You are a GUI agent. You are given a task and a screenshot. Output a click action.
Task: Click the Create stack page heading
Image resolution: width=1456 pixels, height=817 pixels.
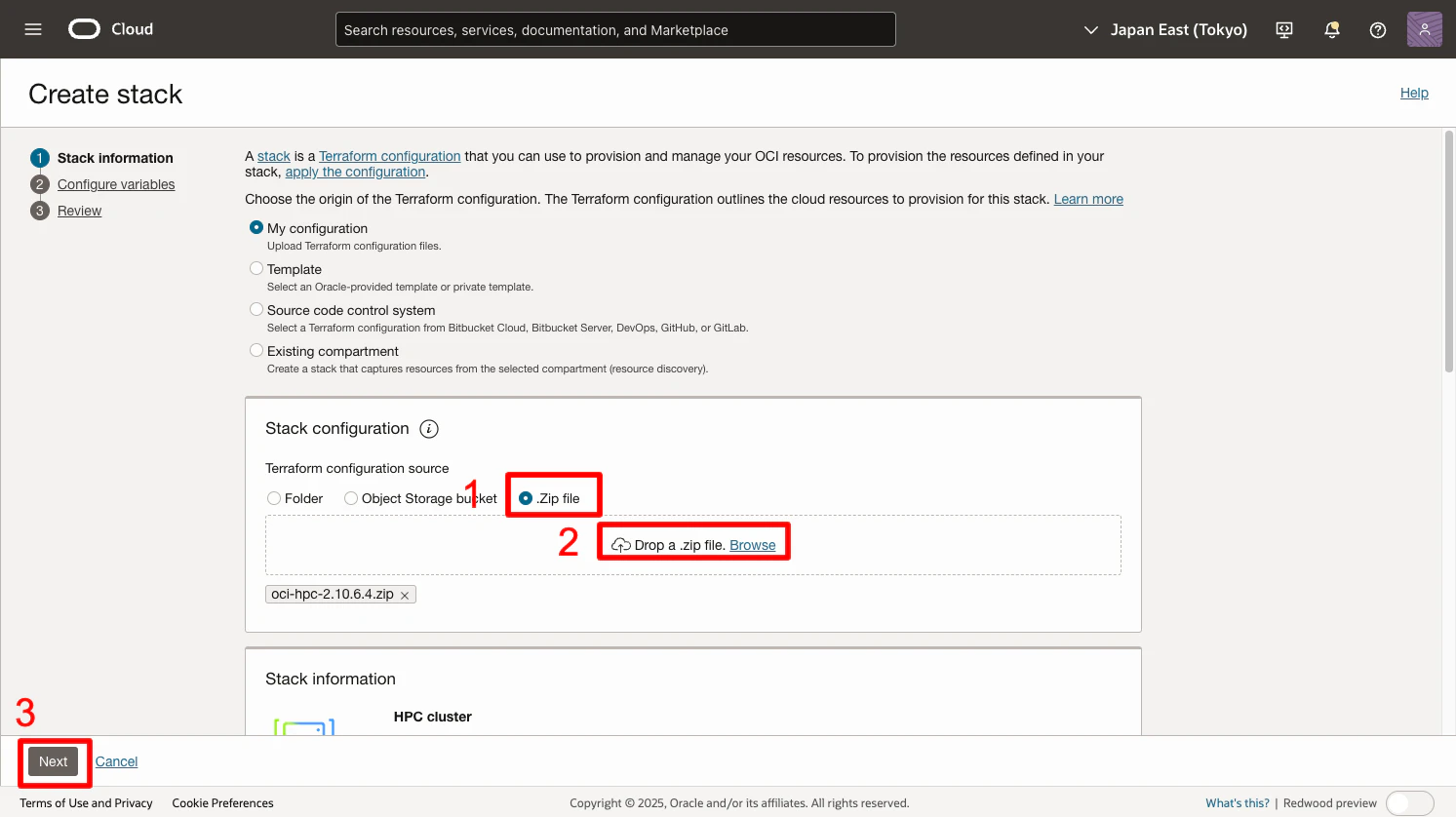coord(105,94)
